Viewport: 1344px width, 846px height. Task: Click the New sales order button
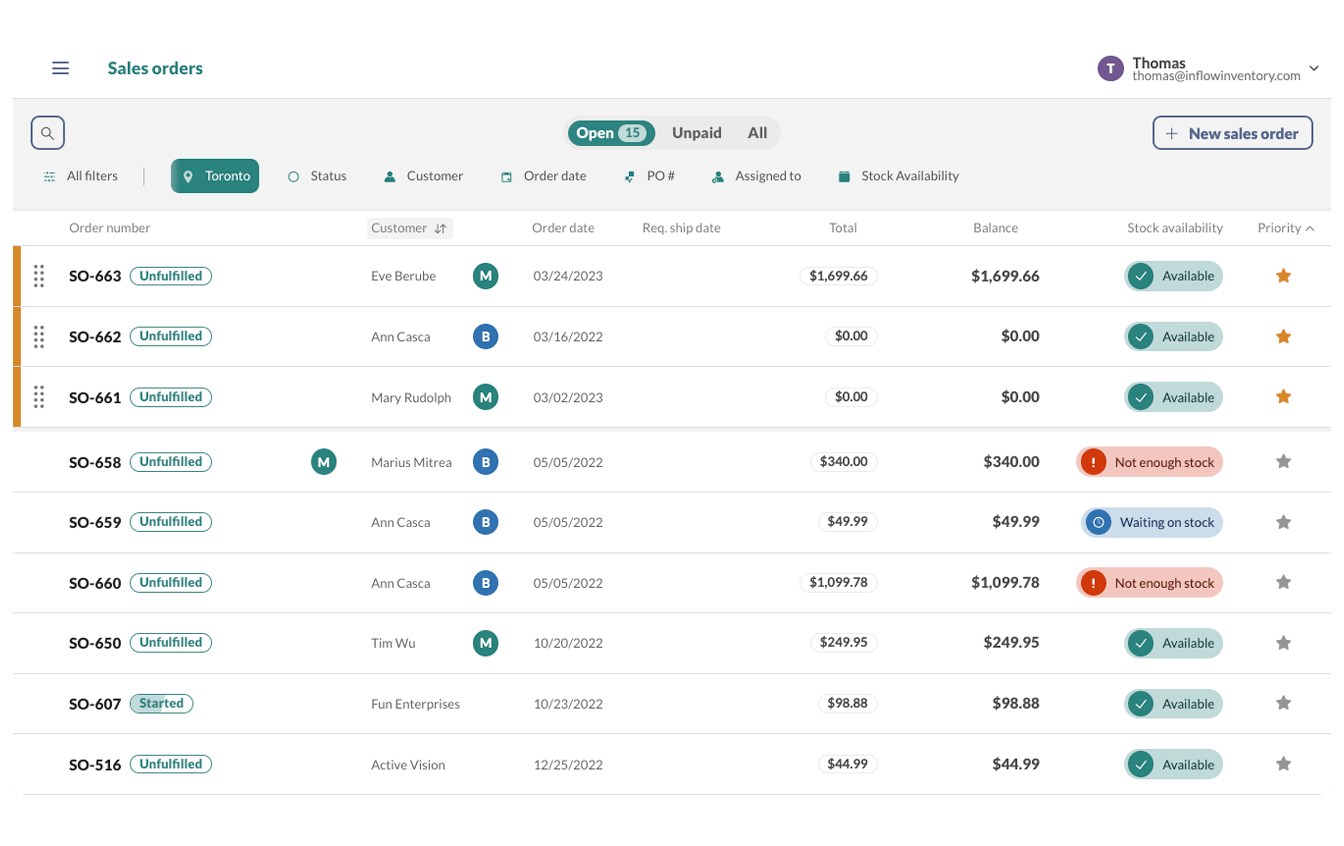pos(1232,133)
